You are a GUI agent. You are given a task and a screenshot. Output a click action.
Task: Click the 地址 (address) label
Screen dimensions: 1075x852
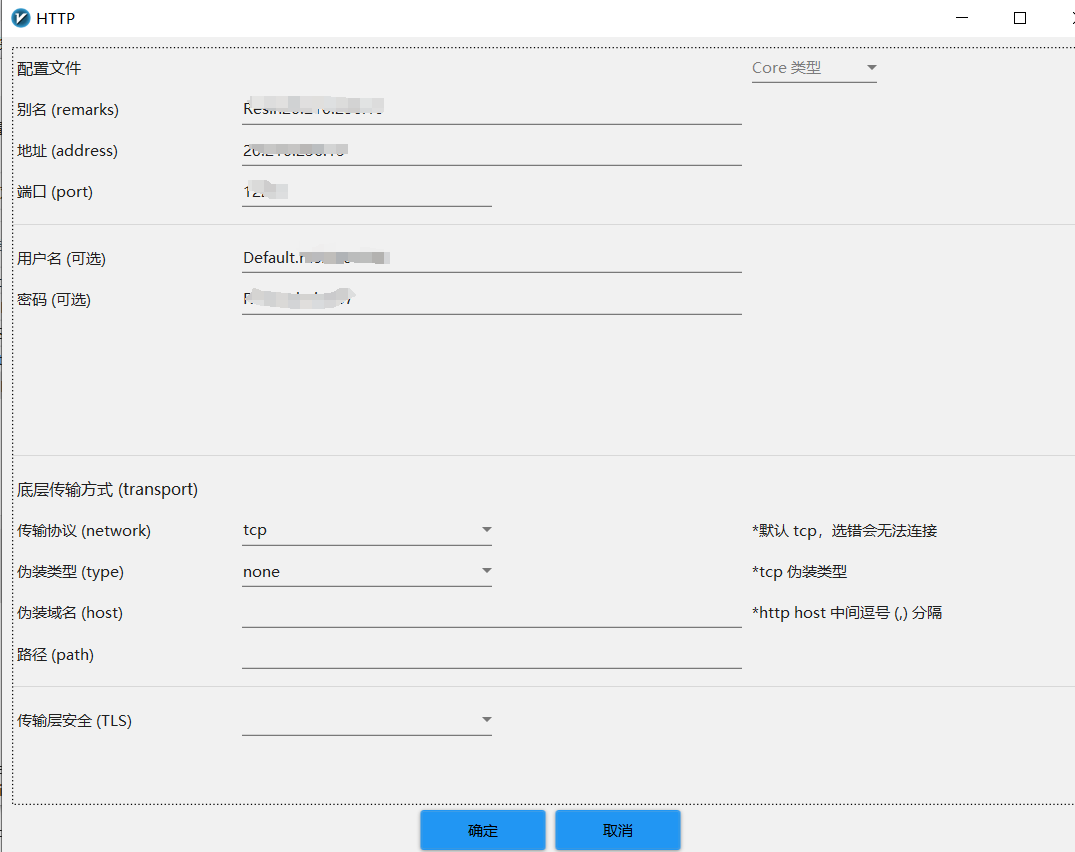pos(67,151)
